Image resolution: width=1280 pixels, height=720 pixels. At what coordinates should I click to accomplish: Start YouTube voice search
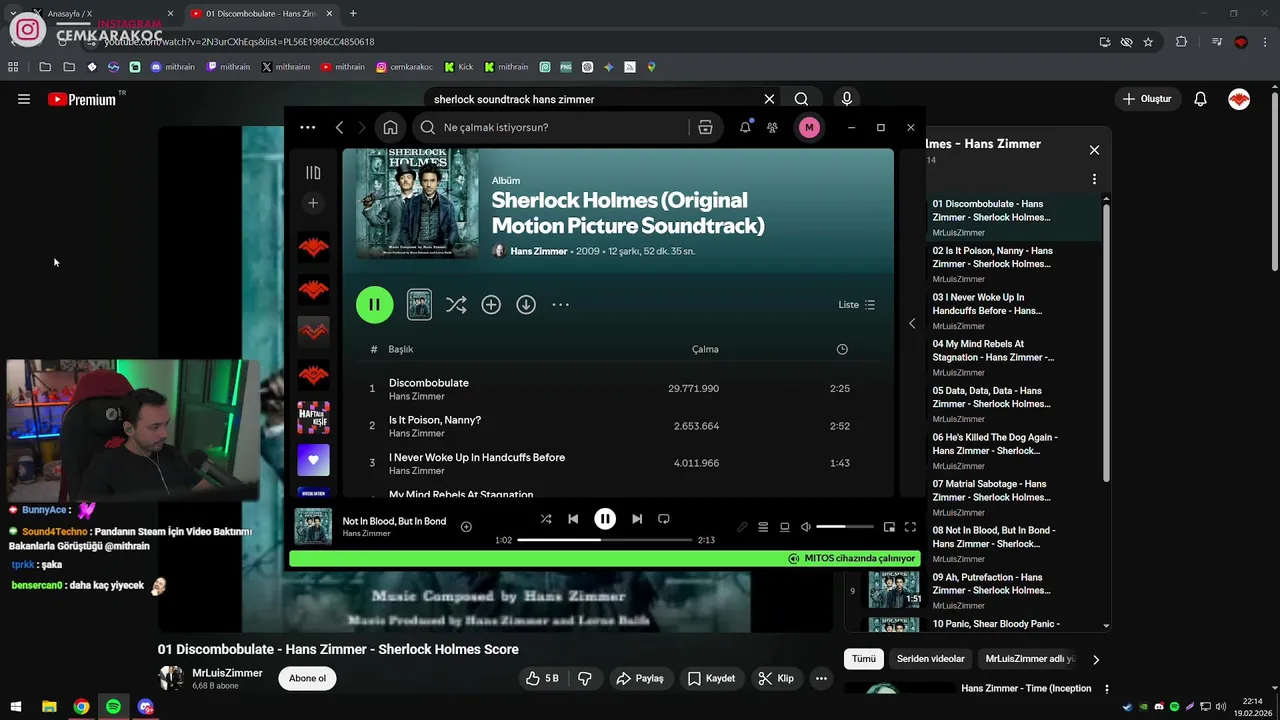(847, 99)
